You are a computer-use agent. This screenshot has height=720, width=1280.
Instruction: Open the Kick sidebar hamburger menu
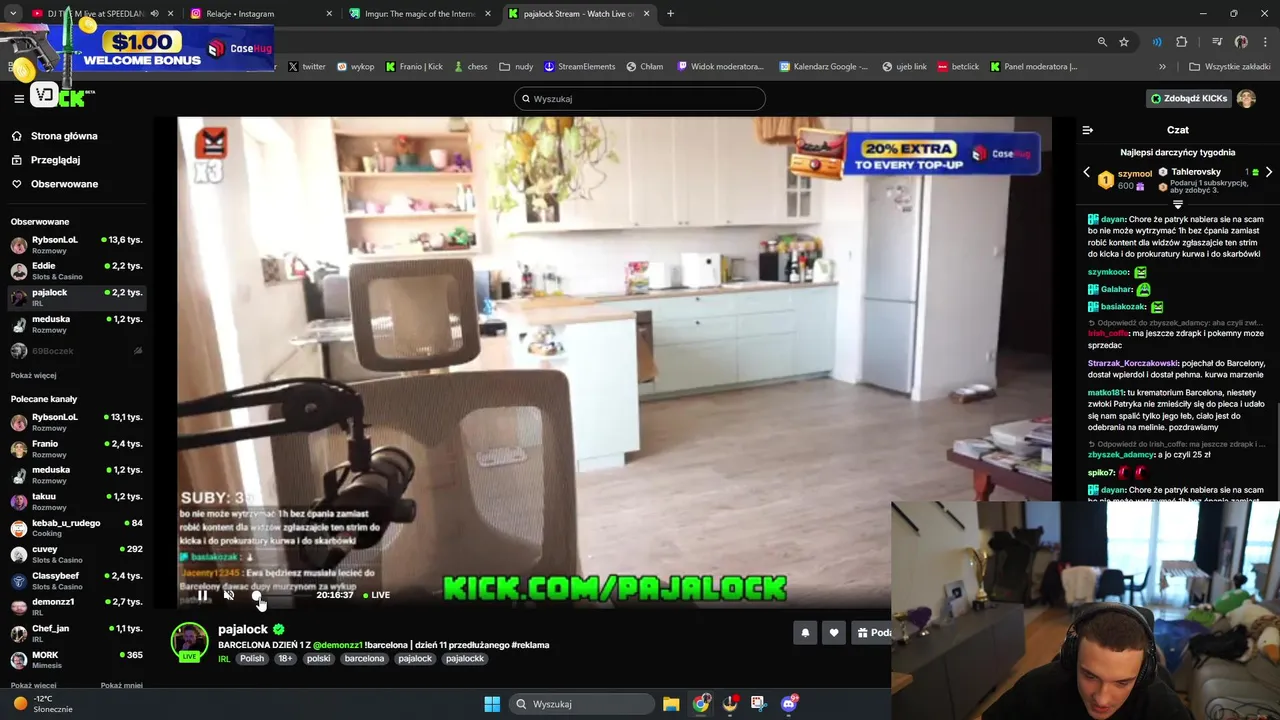click(19, 98)
